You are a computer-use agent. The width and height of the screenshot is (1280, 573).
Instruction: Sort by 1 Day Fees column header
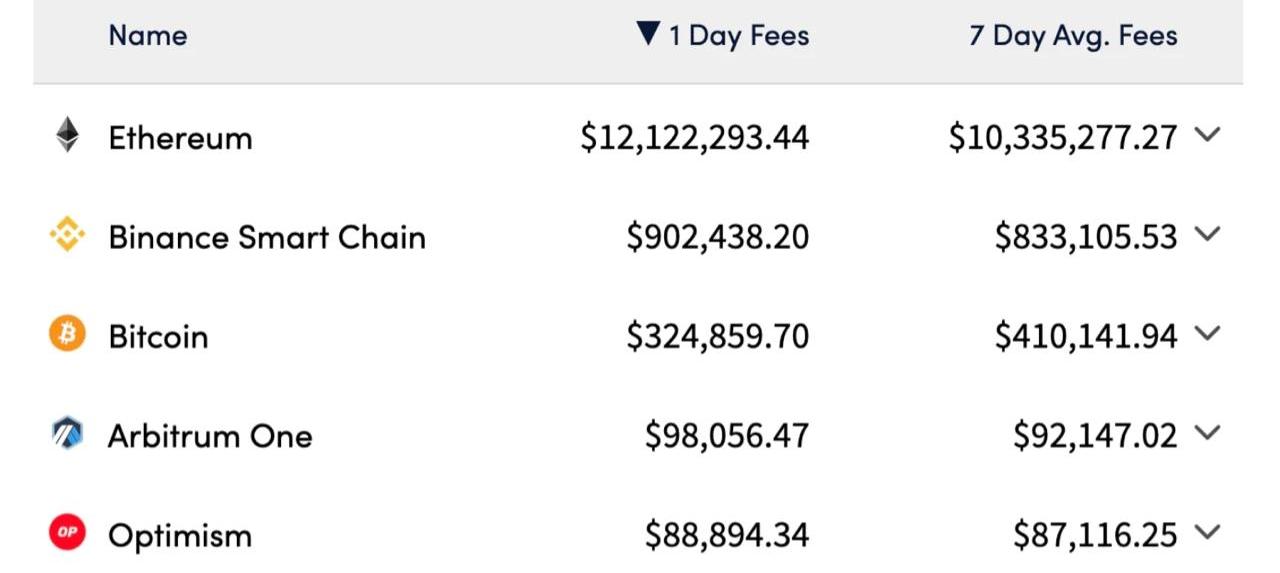click(x=739, y=36)
